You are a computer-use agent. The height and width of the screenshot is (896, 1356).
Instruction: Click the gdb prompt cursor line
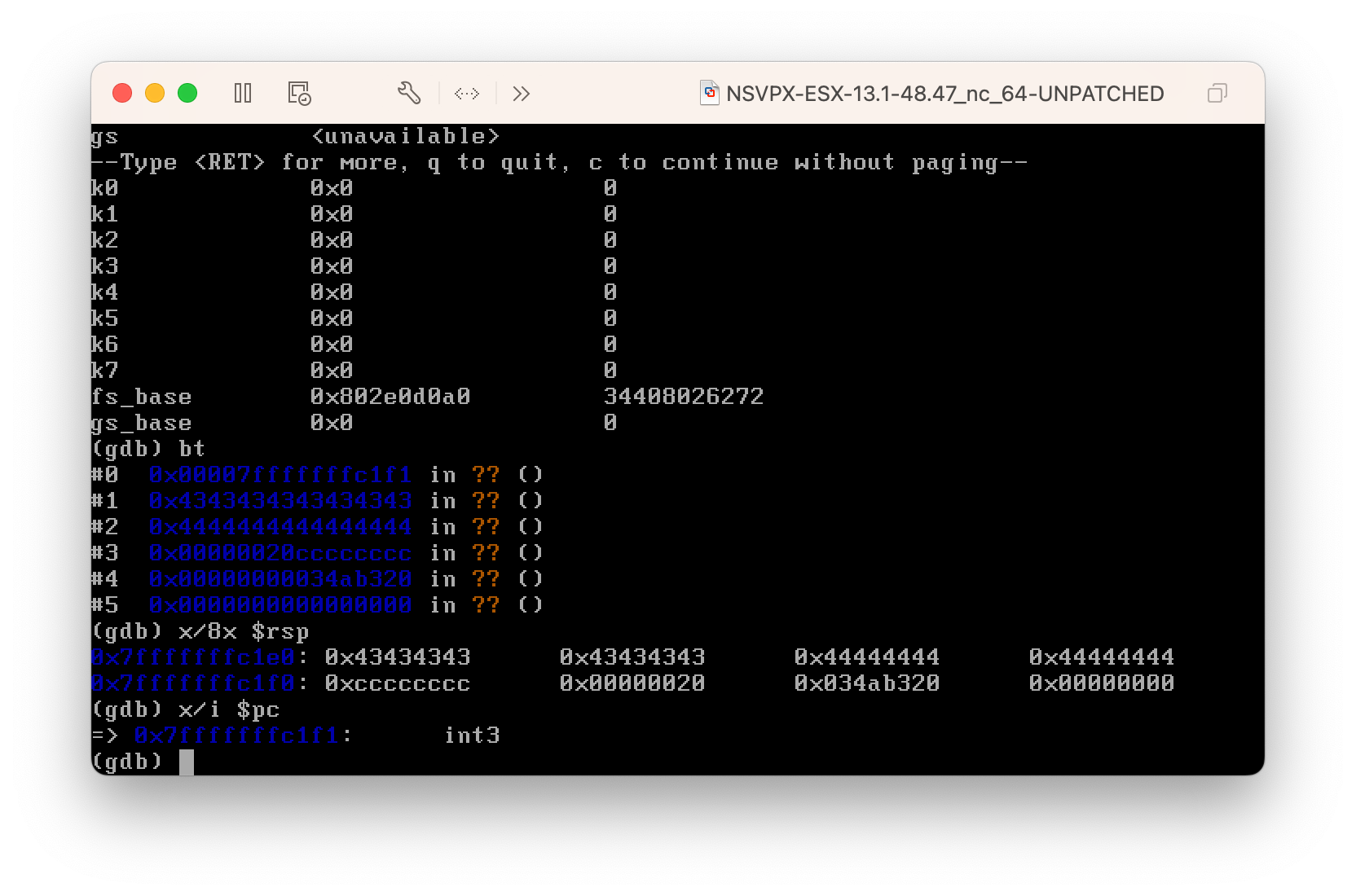[143, 762]
